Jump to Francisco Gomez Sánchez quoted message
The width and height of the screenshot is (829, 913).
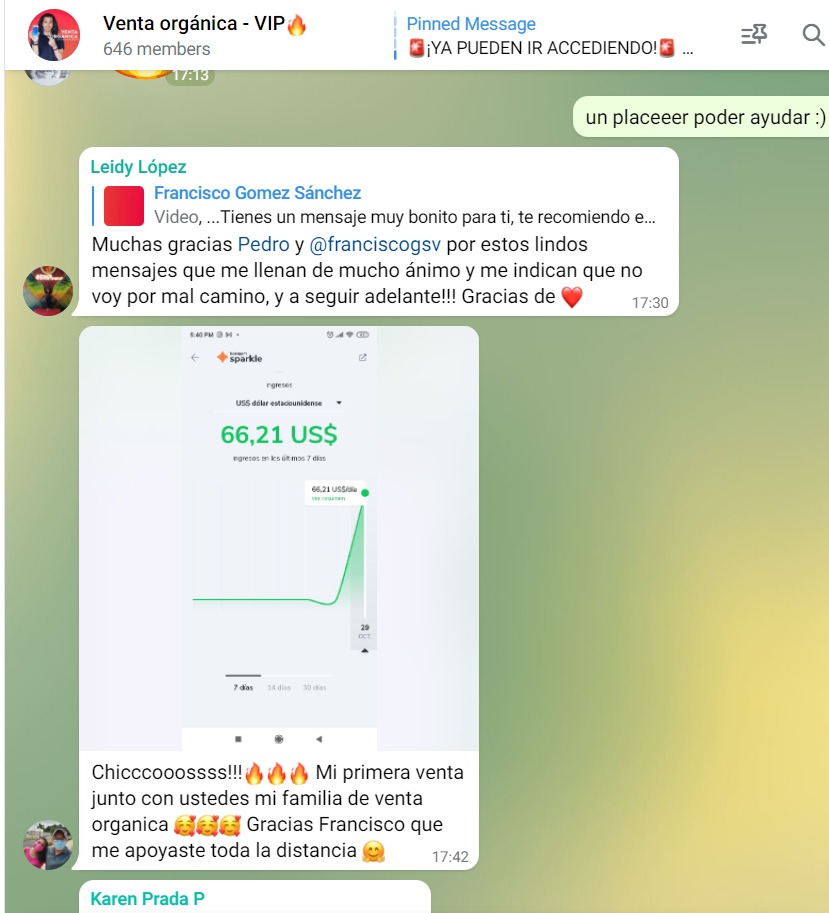(x=374, y=205)
